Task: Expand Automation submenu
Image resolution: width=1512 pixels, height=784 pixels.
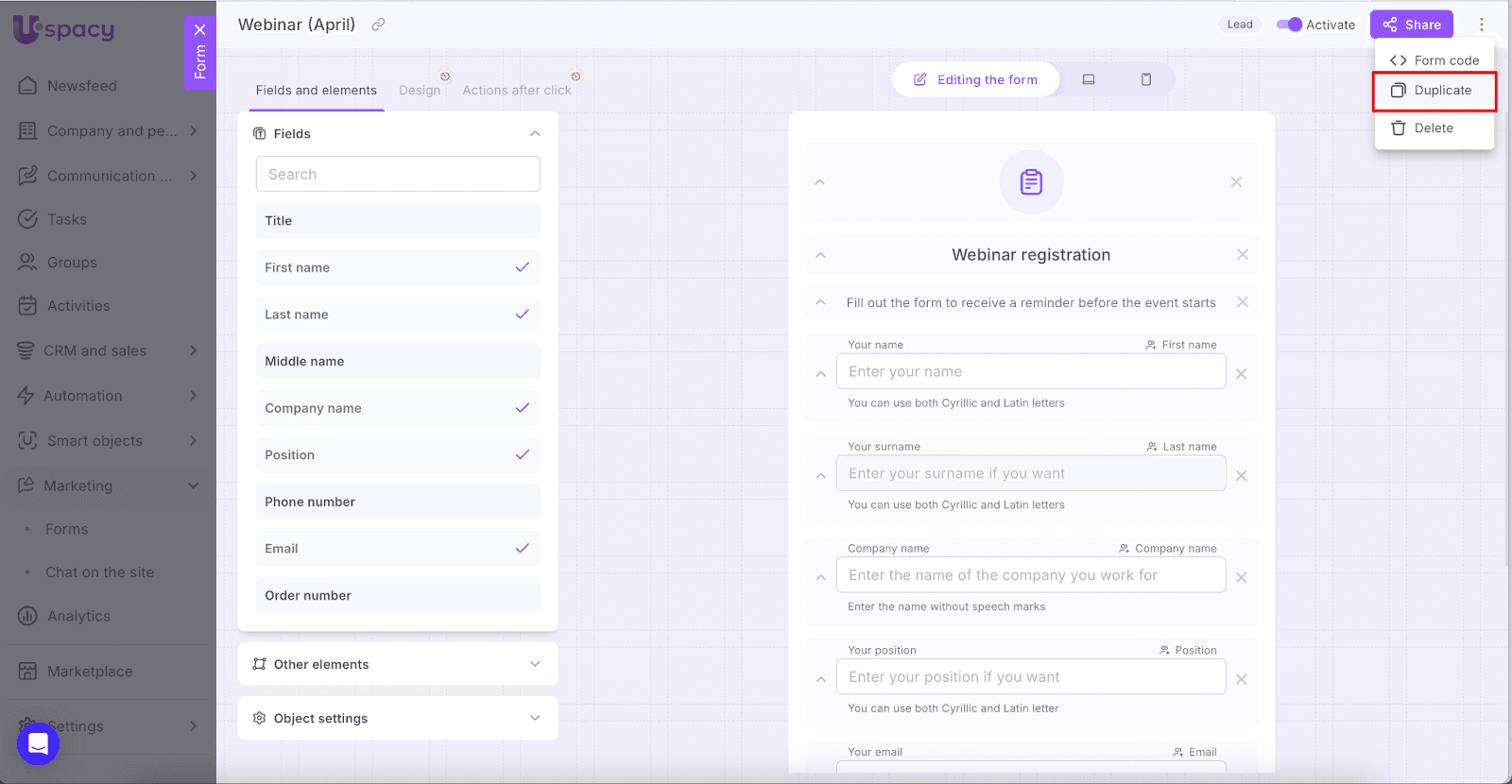Action: [194, 396]
